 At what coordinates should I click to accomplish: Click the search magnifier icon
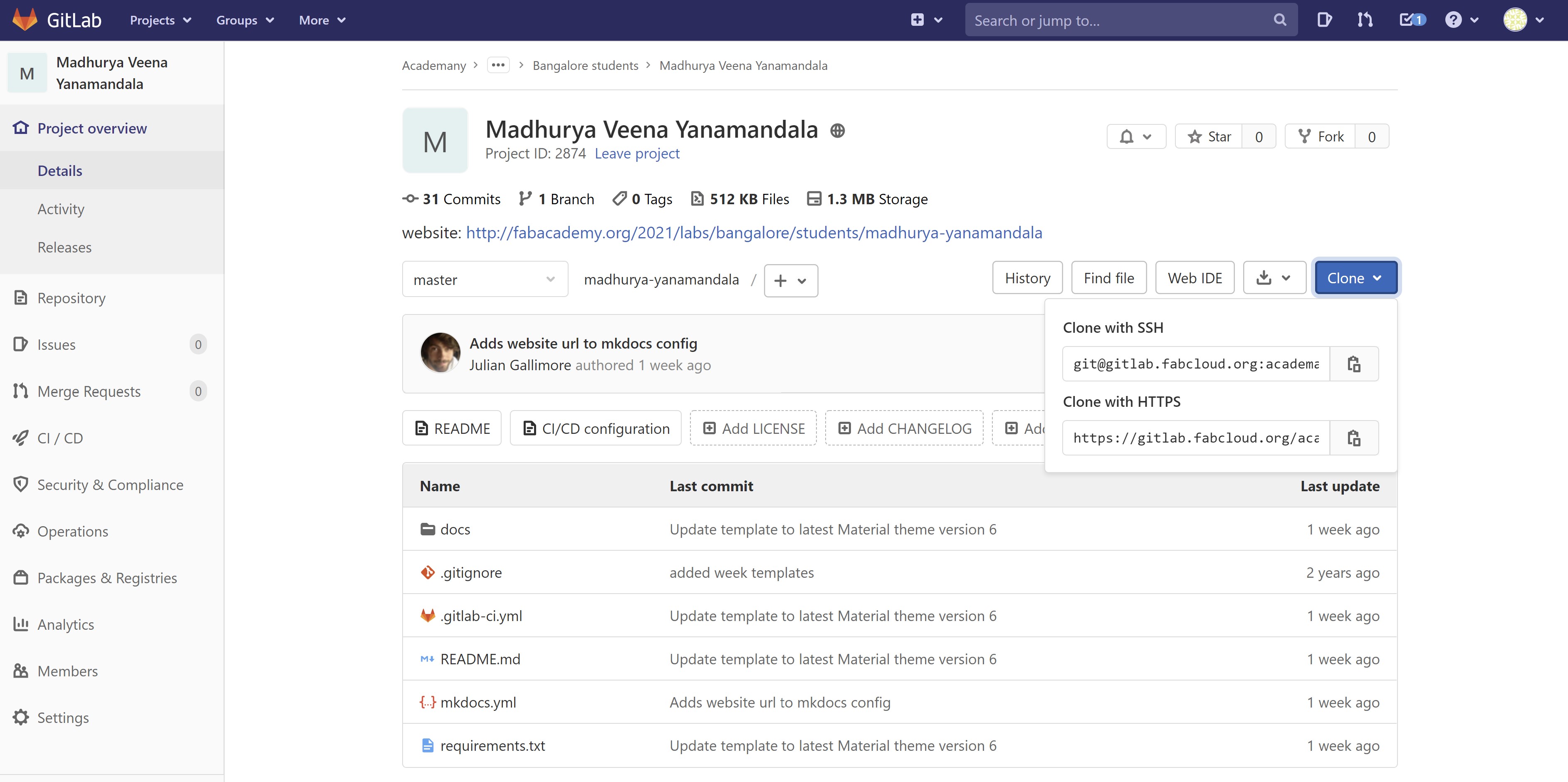[x=1279, y=20]
